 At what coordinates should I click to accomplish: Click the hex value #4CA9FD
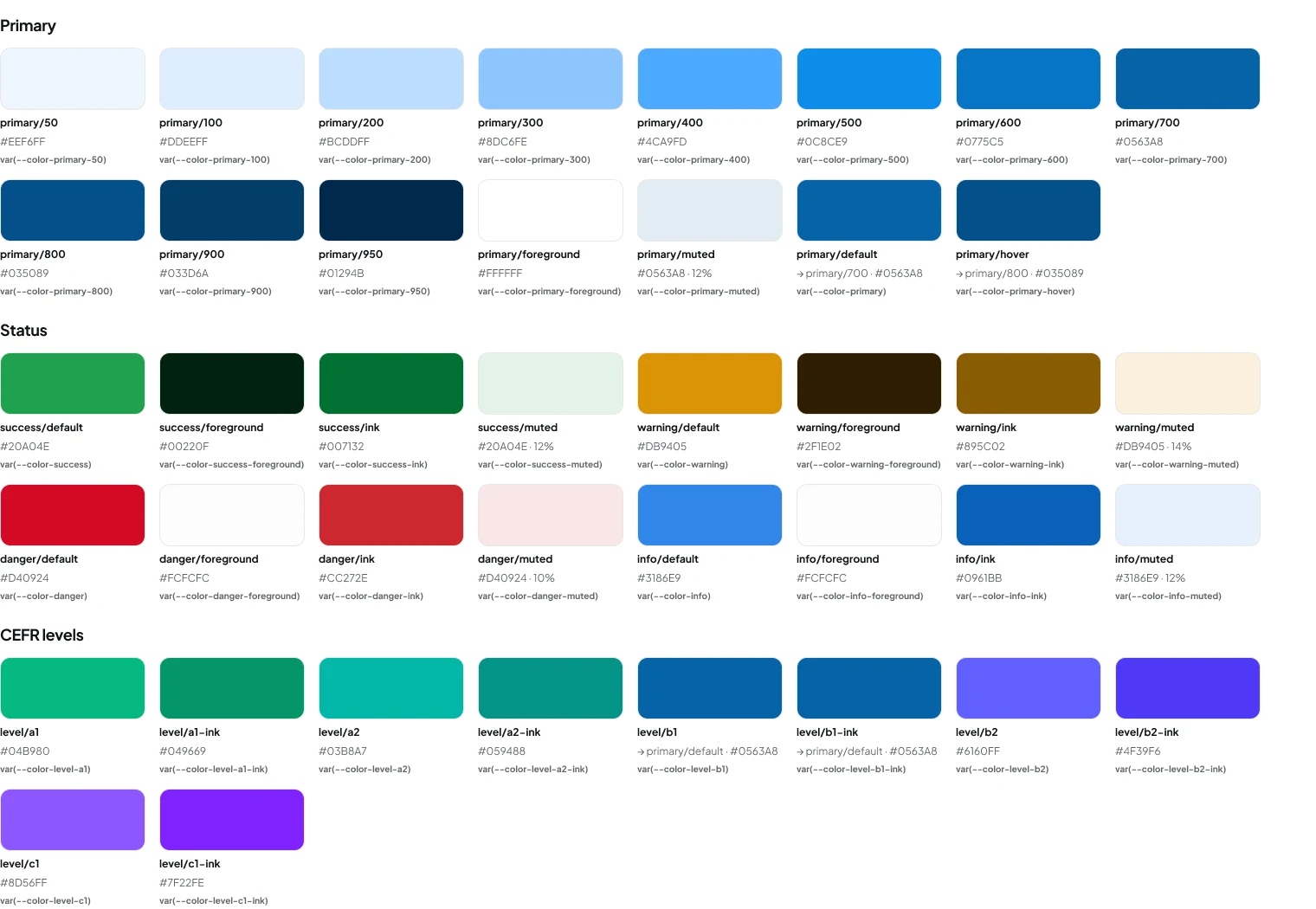(x=662, y=142)
